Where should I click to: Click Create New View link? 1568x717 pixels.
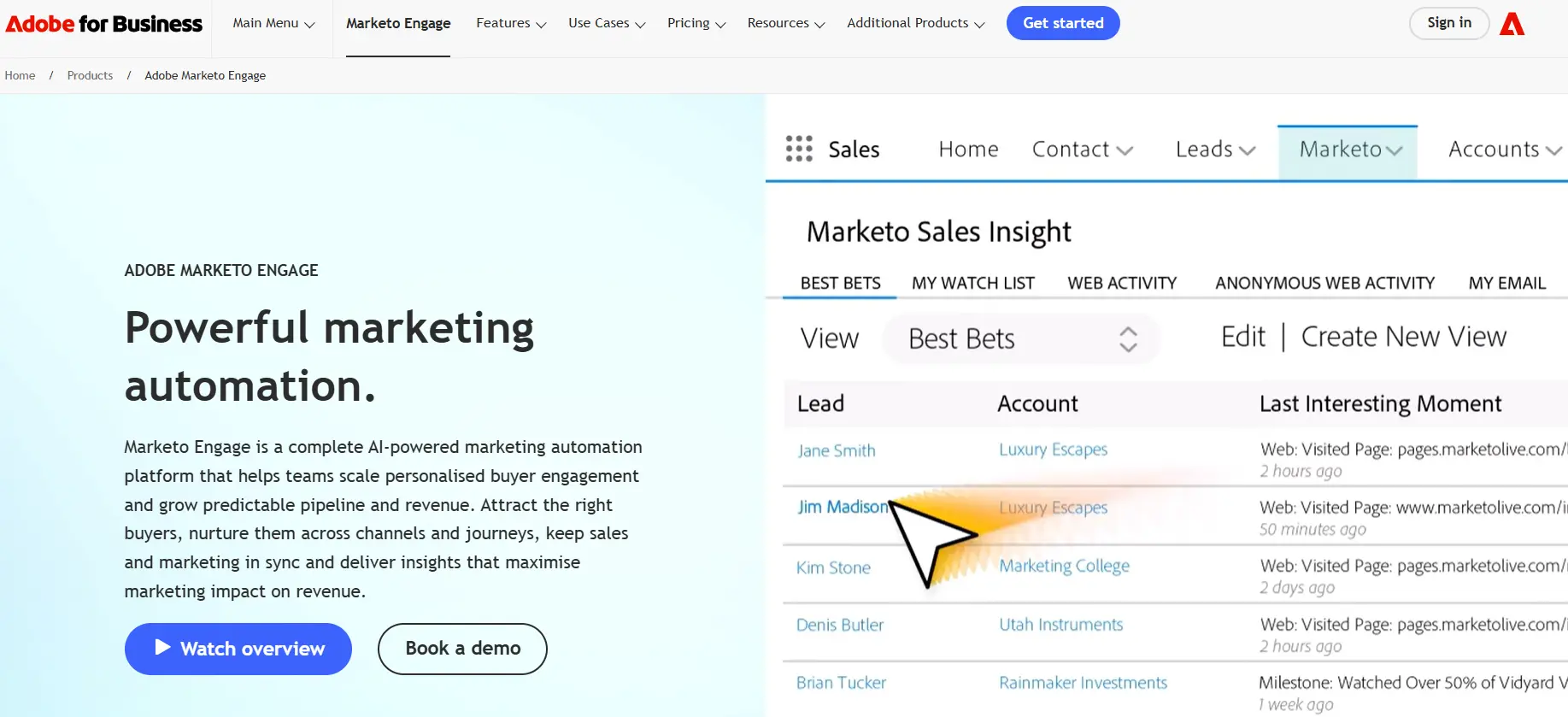1404,337
